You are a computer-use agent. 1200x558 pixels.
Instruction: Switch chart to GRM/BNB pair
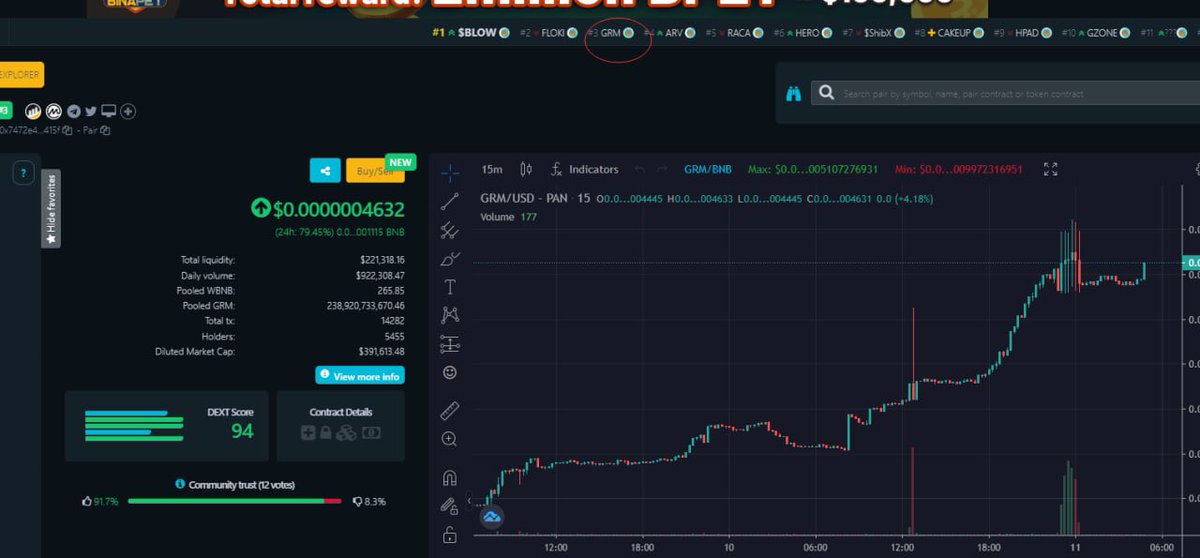tap(708, 169)
